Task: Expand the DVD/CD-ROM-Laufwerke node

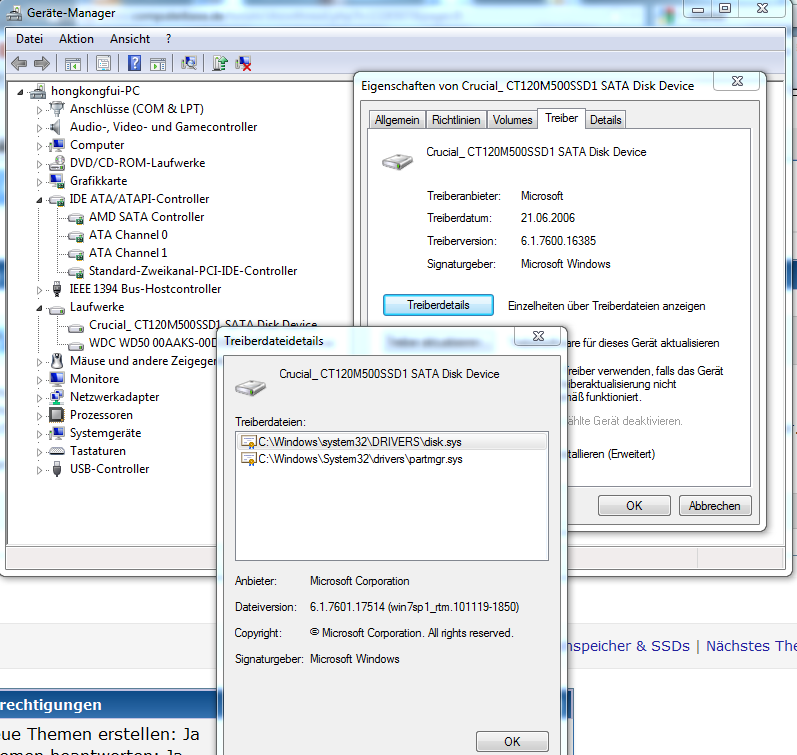Action: [39, 164]
